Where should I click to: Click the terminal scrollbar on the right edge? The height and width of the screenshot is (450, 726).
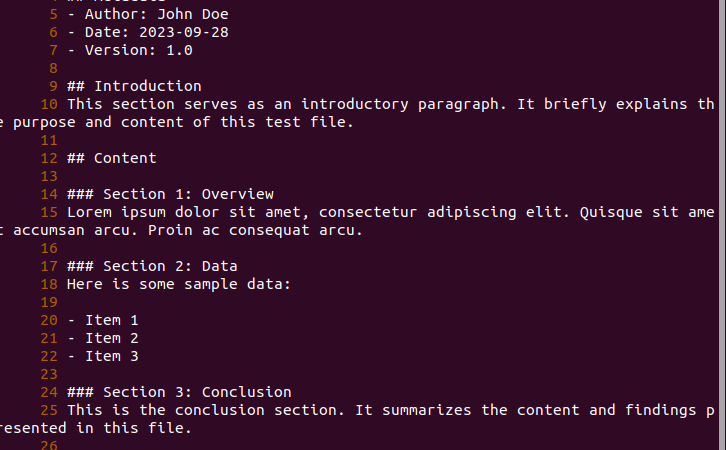(x=722, y=225)
